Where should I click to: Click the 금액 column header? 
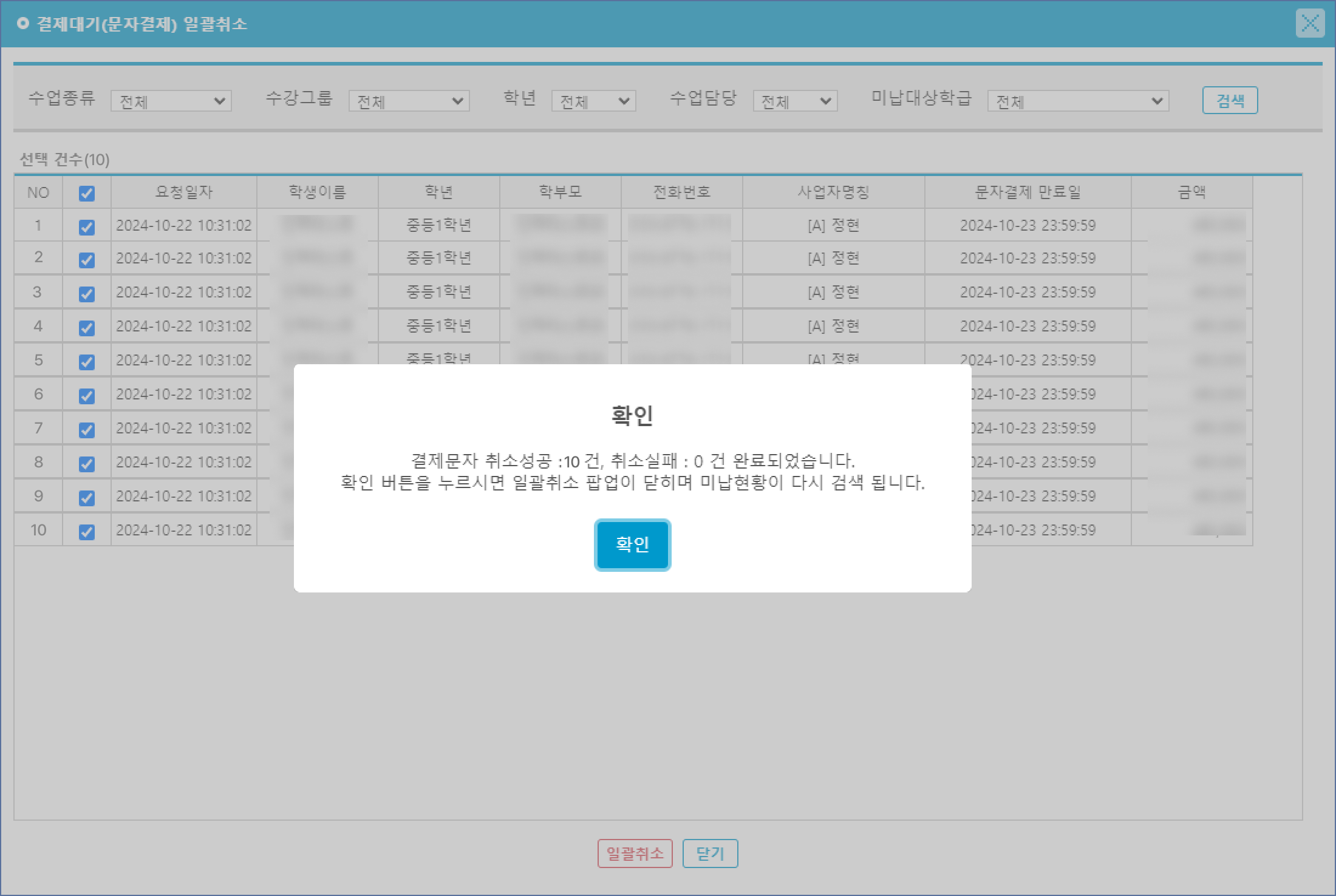1191,192
